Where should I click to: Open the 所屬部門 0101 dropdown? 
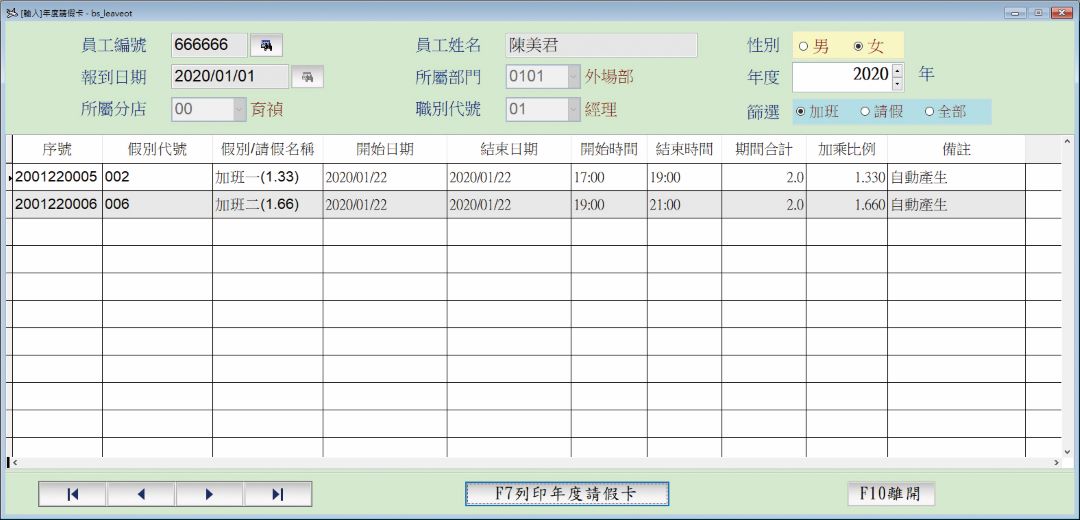574,76
